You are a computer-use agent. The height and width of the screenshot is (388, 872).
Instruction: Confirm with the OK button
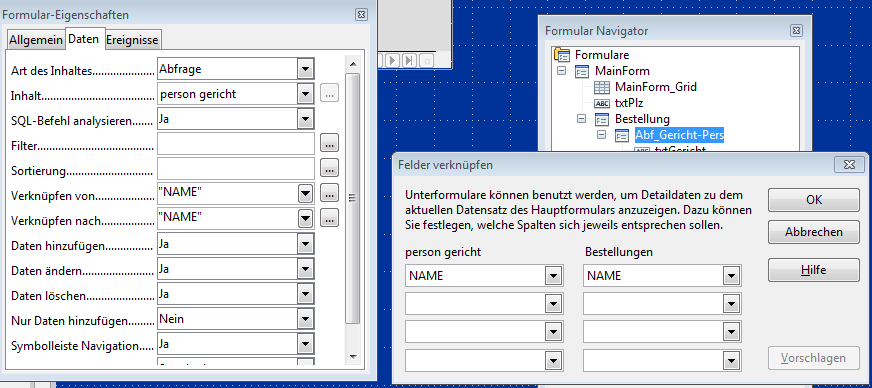click(814, 200)
